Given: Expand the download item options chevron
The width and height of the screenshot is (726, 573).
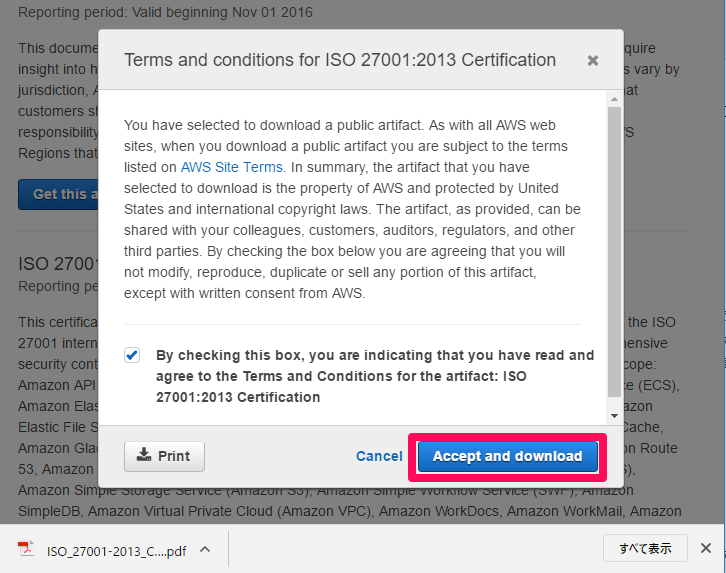Looking at the screenshot, I should (x=205, y=549).
